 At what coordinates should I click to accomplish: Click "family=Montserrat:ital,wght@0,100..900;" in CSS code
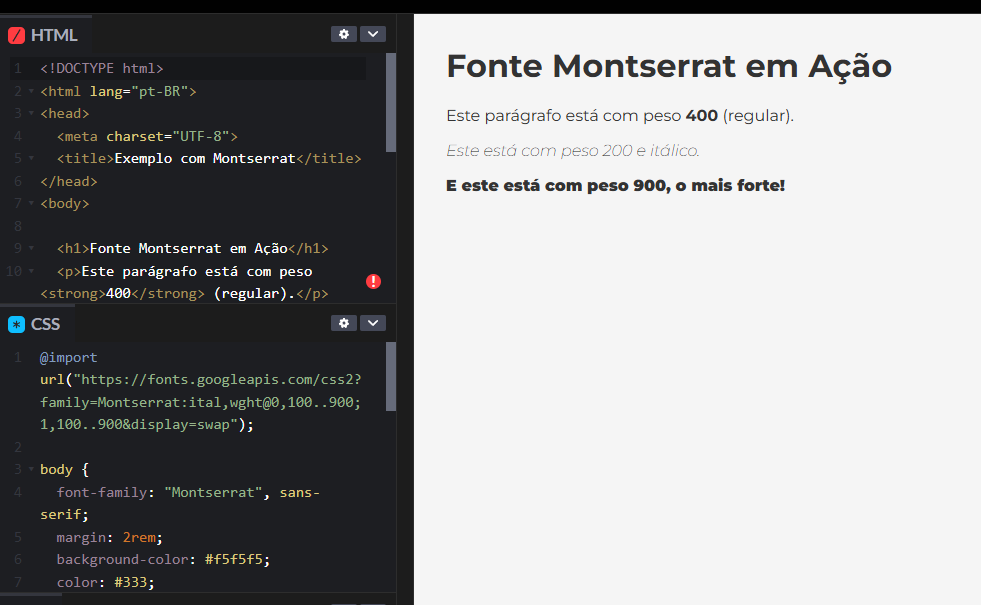[x=201, y=402]
